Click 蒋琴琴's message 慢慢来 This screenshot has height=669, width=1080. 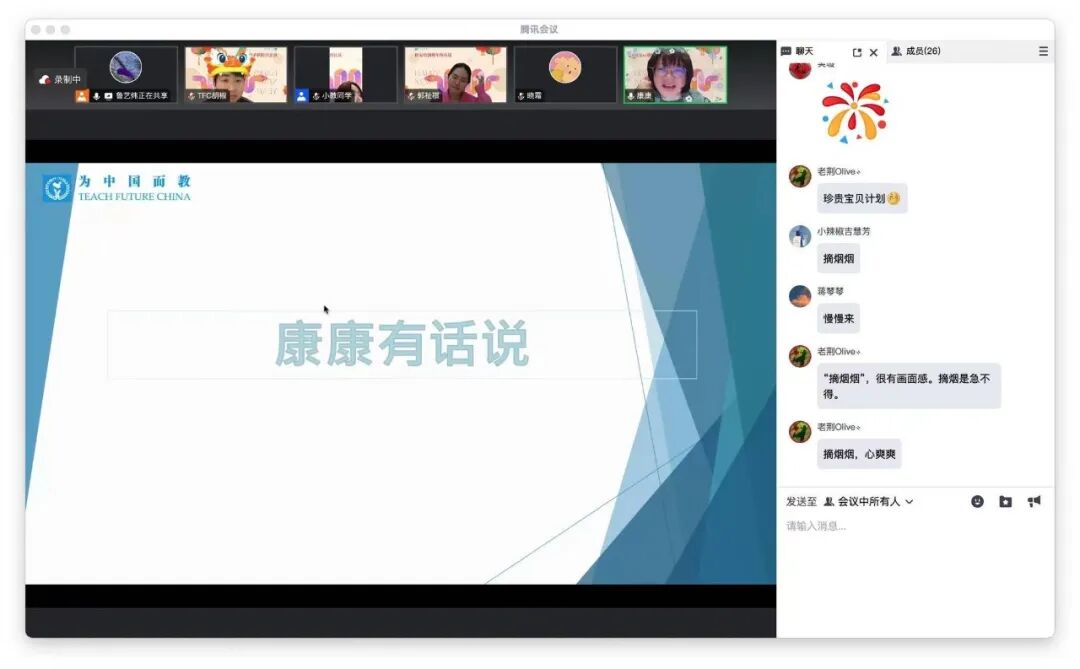(838, 318)
